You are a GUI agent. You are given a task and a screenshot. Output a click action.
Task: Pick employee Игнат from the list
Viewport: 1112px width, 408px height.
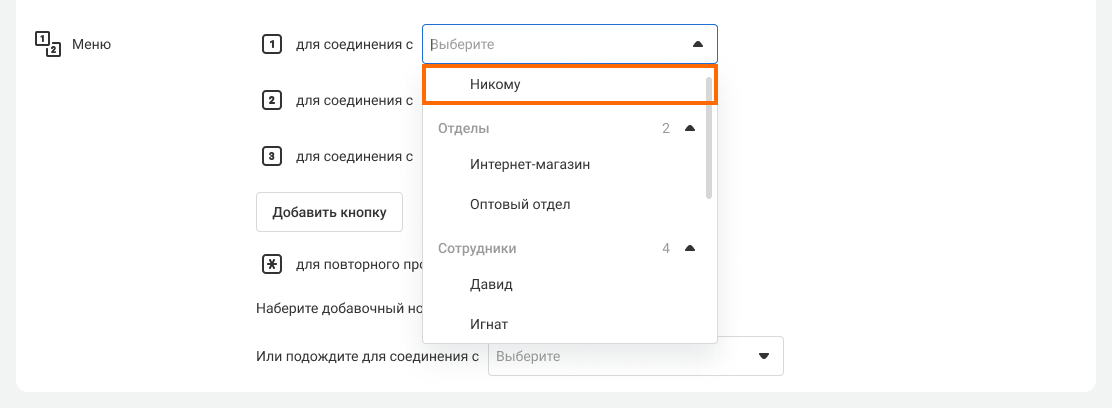(489, 324)
